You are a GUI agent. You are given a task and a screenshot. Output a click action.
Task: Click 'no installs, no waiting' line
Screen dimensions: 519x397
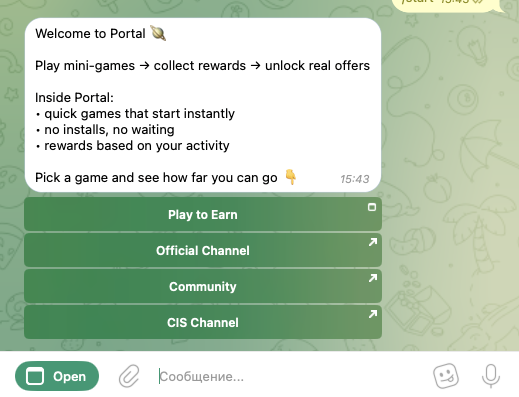105,130
